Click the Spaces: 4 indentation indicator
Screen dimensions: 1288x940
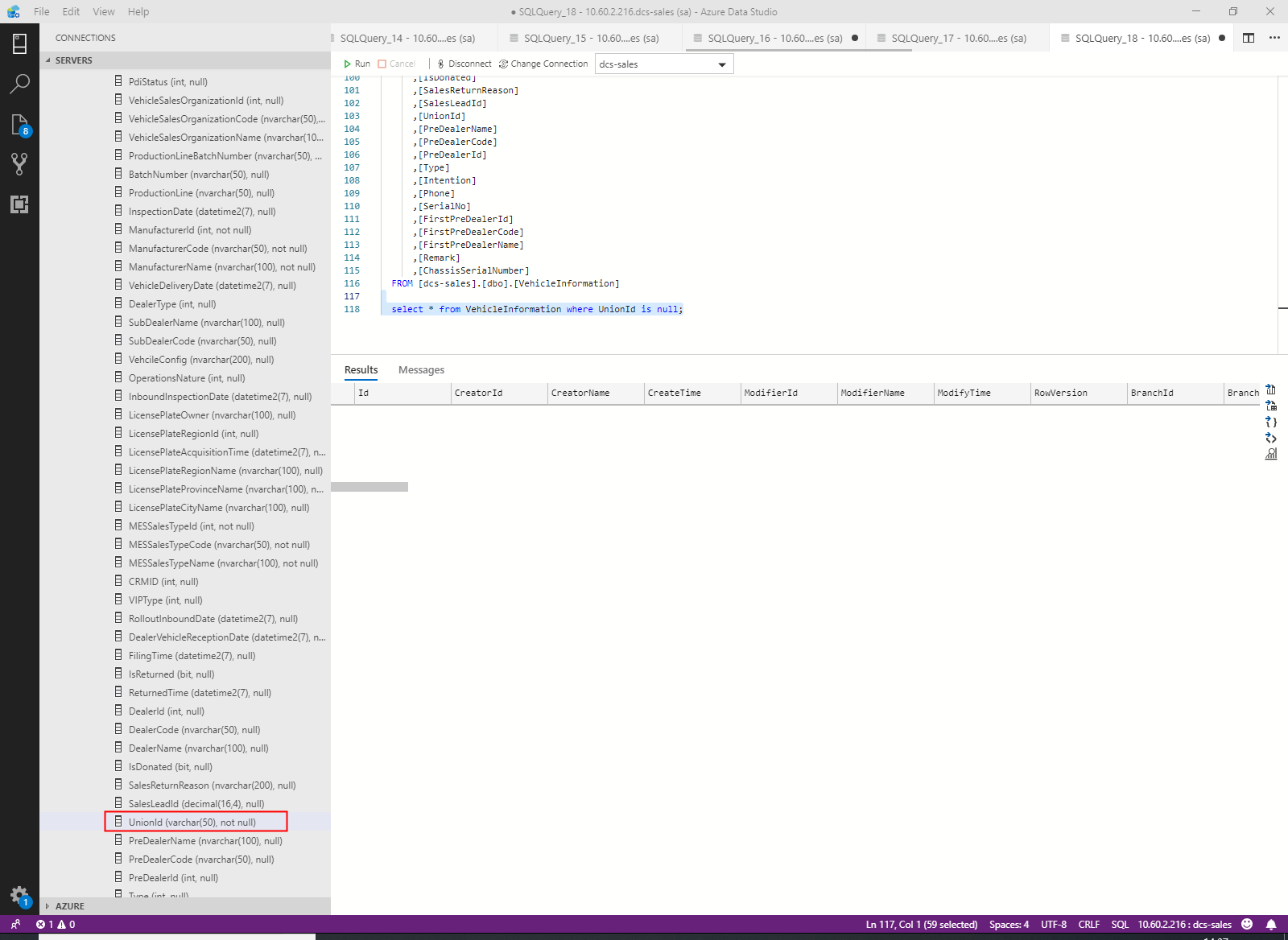(x=1009, y=925)
